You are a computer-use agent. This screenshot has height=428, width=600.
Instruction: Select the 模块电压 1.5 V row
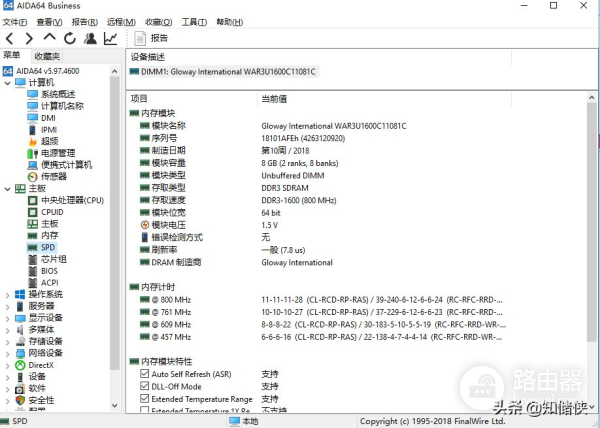[209, 225]
